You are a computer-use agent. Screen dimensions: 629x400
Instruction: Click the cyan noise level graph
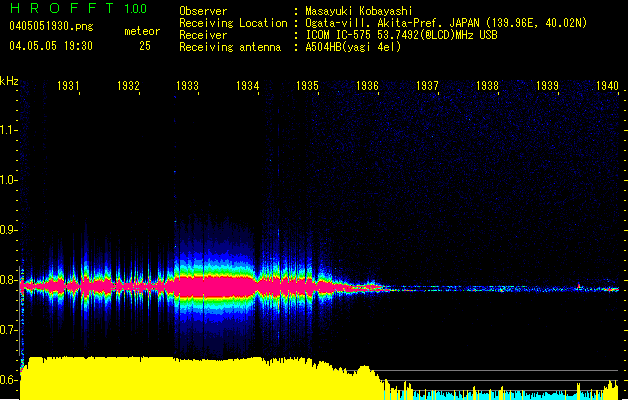pos(501,395)
